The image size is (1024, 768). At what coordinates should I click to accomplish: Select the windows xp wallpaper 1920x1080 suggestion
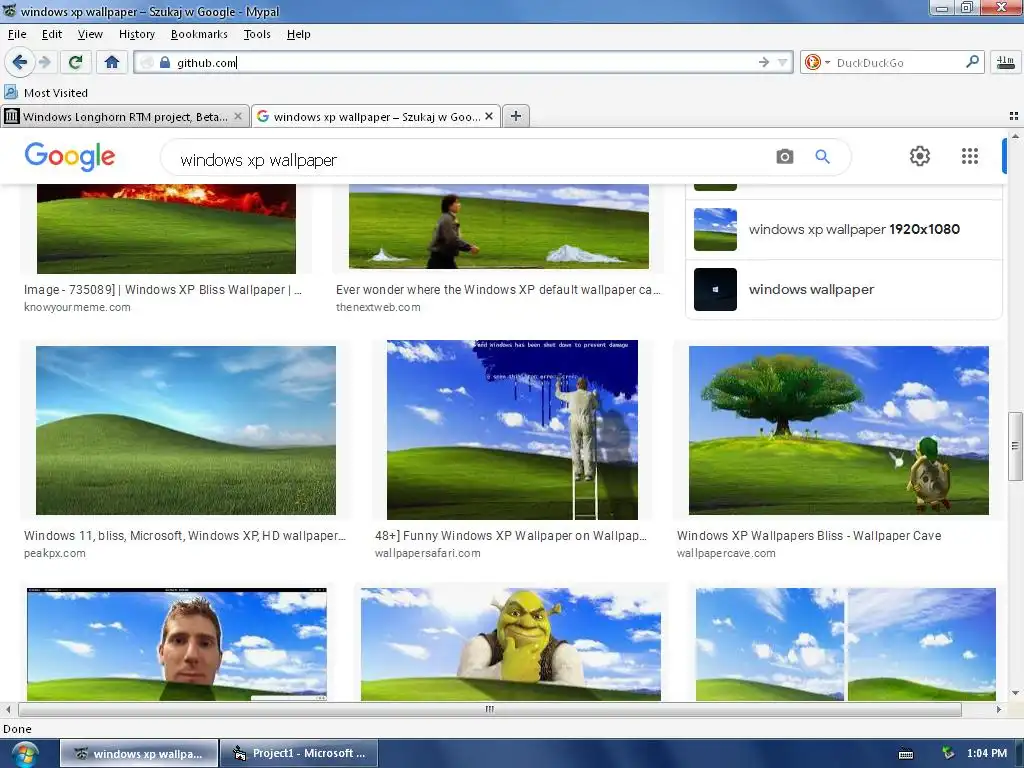pos(844,229)
